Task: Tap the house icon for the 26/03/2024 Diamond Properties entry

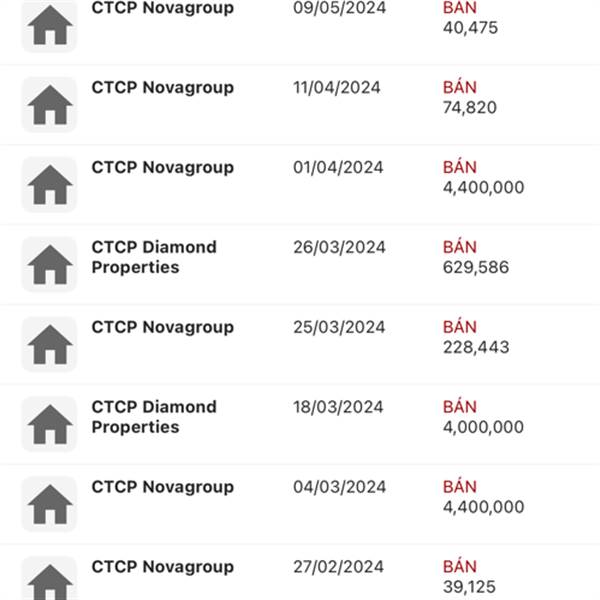Action: pos(49,264)
